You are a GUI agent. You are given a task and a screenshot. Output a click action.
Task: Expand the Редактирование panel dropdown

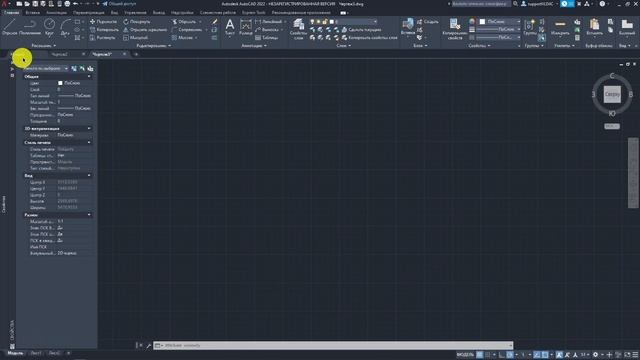(x=154, y=46)
